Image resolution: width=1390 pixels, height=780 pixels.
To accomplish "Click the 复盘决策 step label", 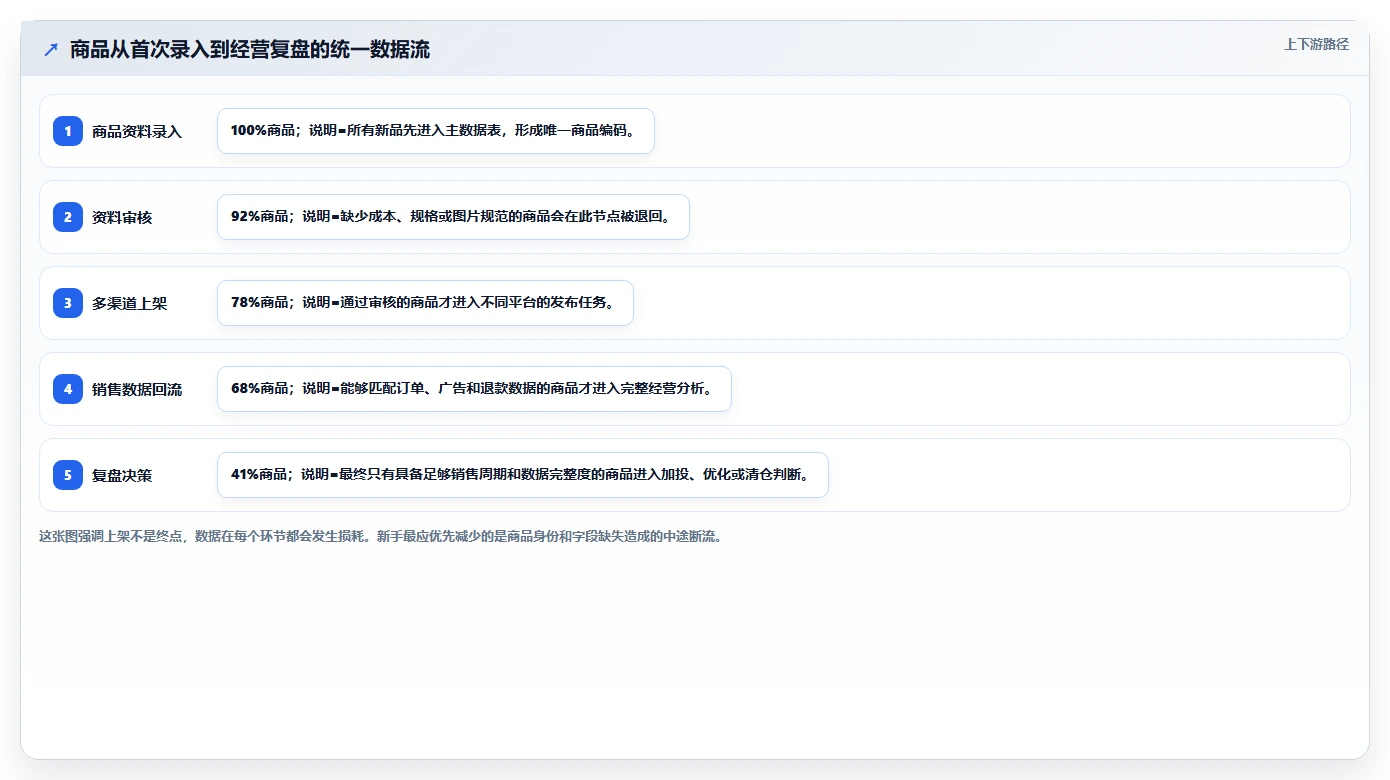I will 122,475.
